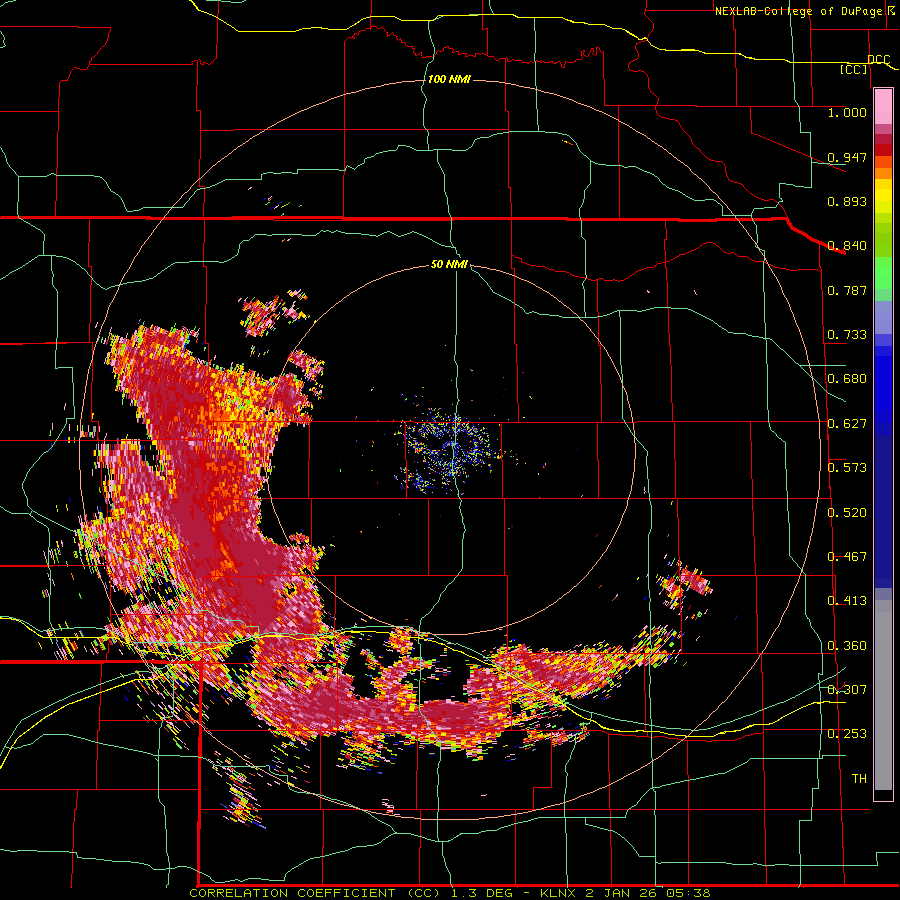
Task: Select the 0.893 legend value
Action: [847, 201]
